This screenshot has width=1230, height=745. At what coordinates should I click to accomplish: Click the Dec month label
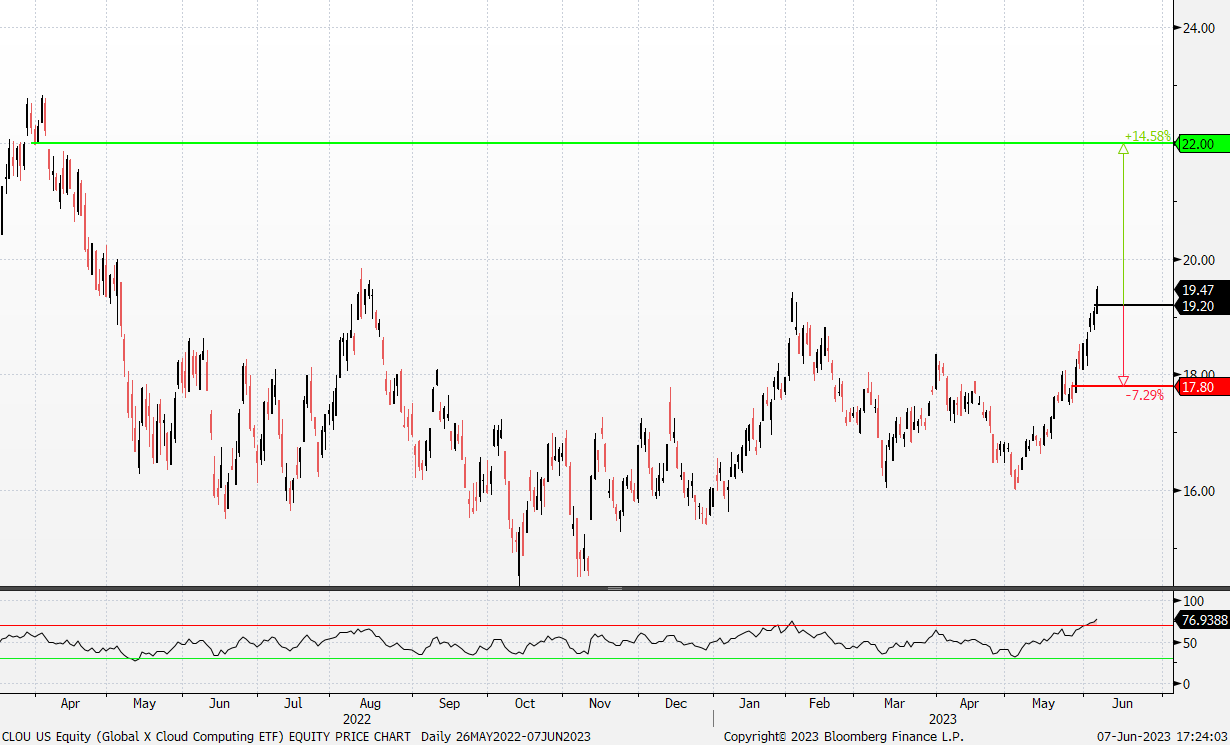coord(676,704)
